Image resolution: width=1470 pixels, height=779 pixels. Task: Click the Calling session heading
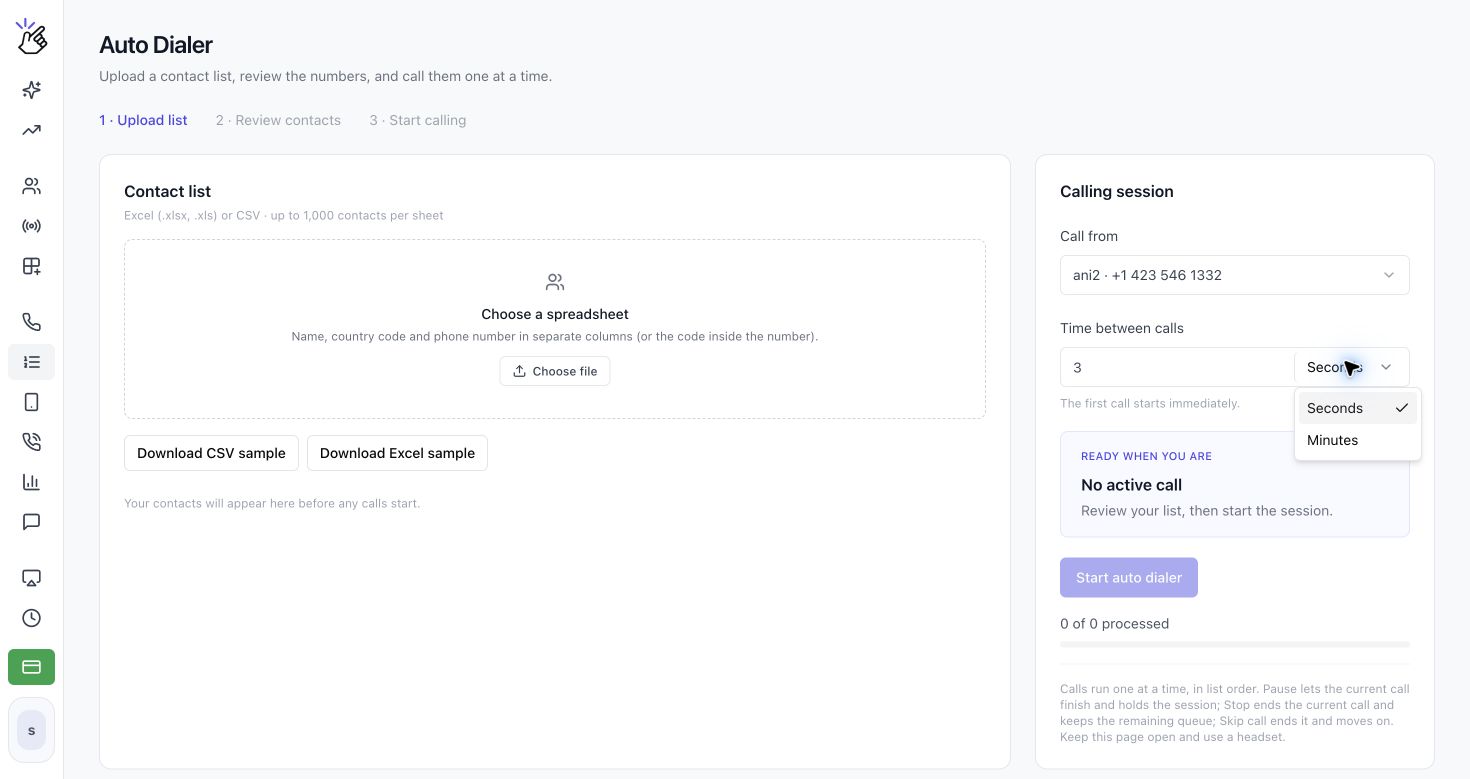coord(1116,191)
